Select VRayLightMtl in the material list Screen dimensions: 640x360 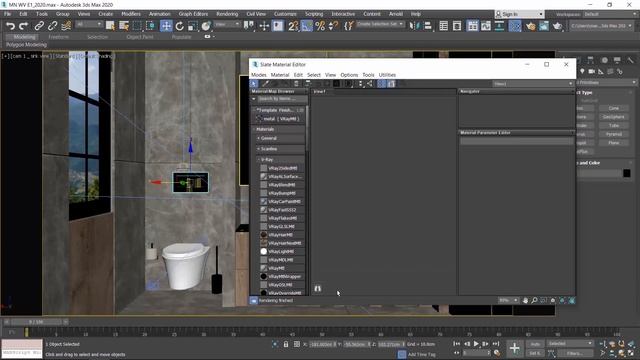[x=281, y=251]
